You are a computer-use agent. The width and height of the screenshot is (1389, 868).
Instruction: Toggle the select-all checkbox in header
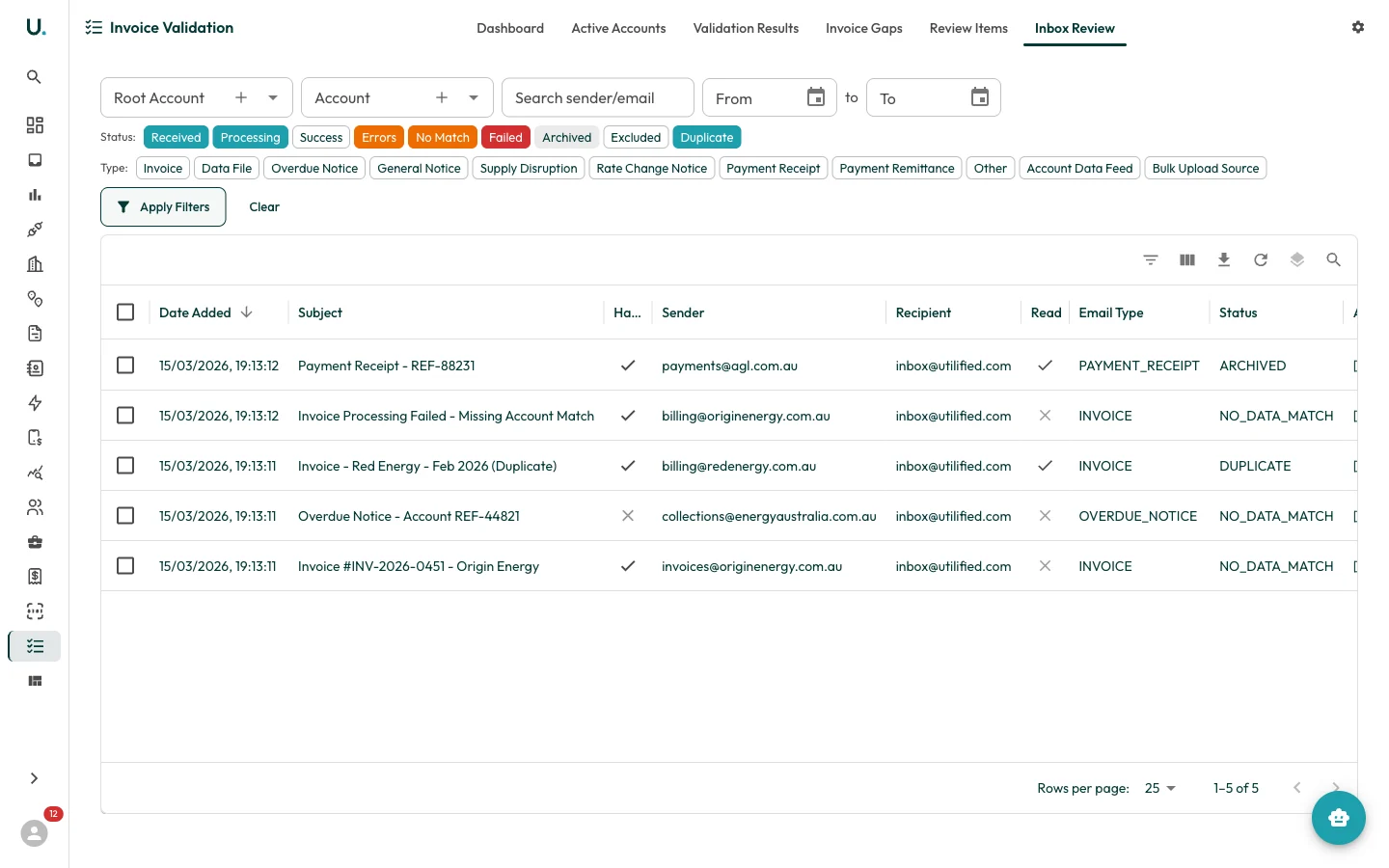click(x=125, y=312)
